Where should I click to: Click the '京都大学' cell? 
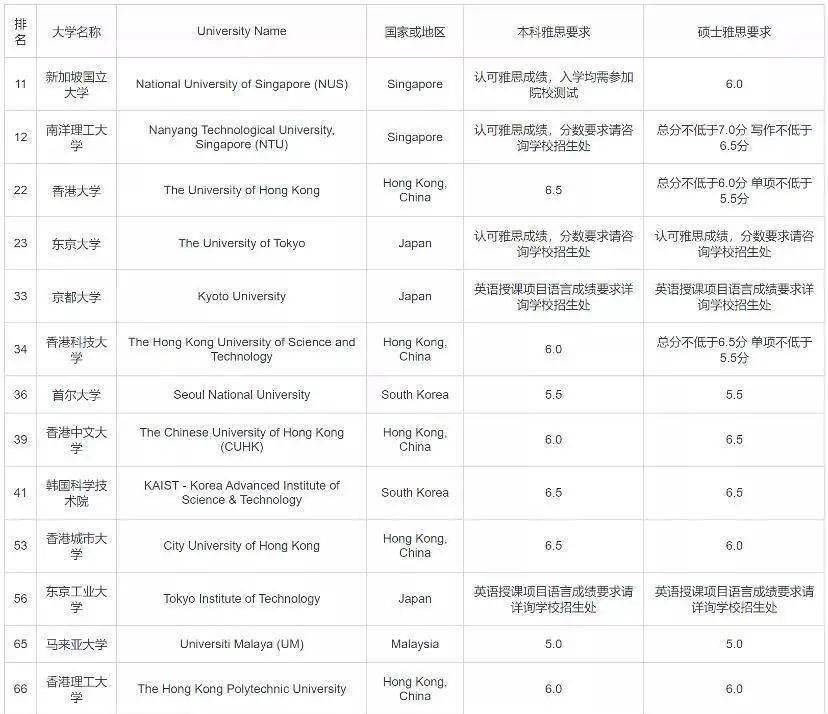[x=76, y=296]
